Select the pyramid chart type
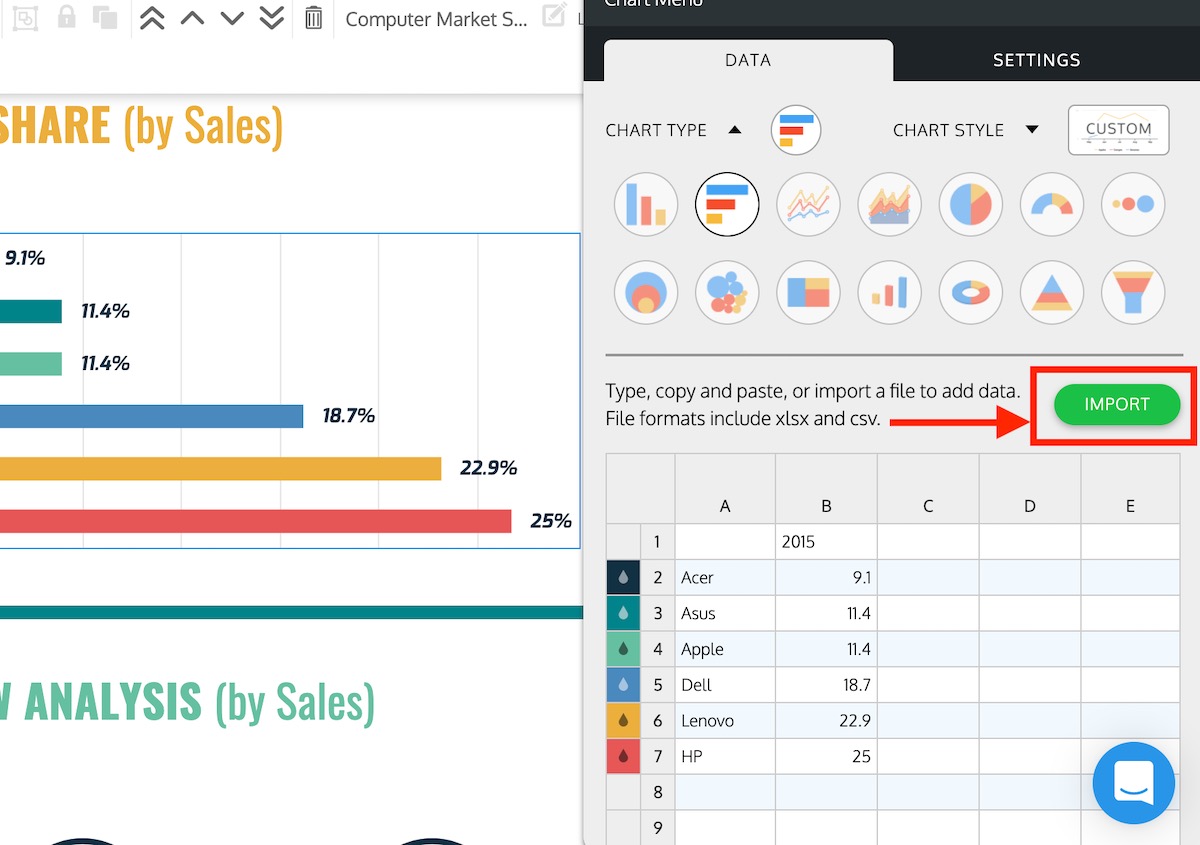 (x=1052, y=292)
